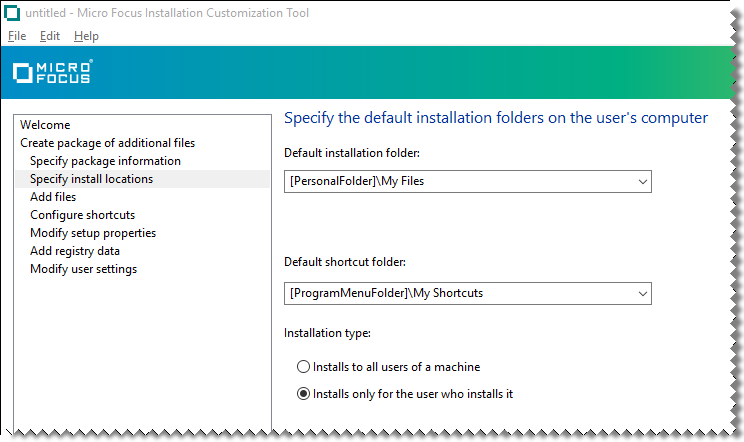Select 'Specify install locations' in navigation

[x=91, y=179]
